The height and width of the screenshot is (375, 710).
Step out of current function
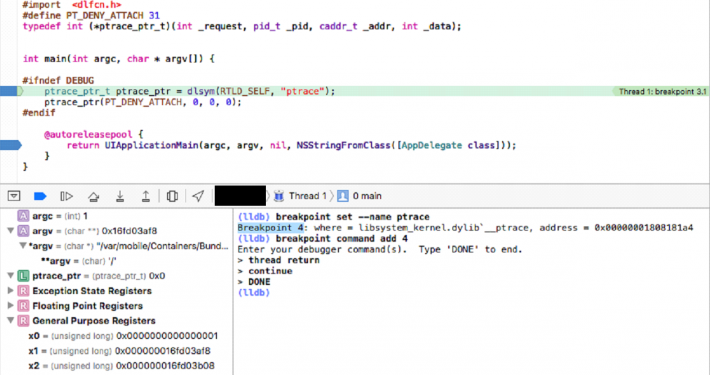tap(146, 196)
